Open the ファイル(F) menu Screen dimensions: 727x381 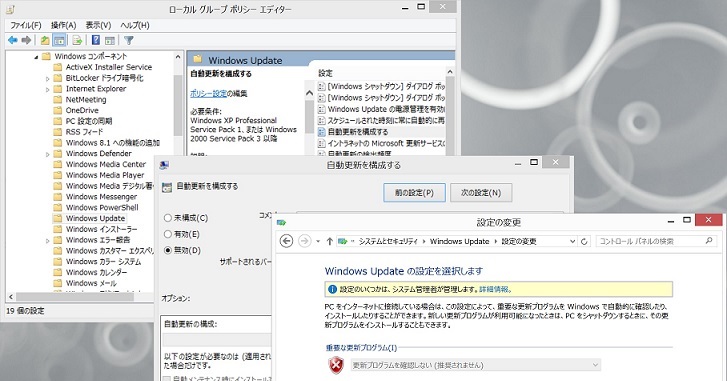point(26,25)
